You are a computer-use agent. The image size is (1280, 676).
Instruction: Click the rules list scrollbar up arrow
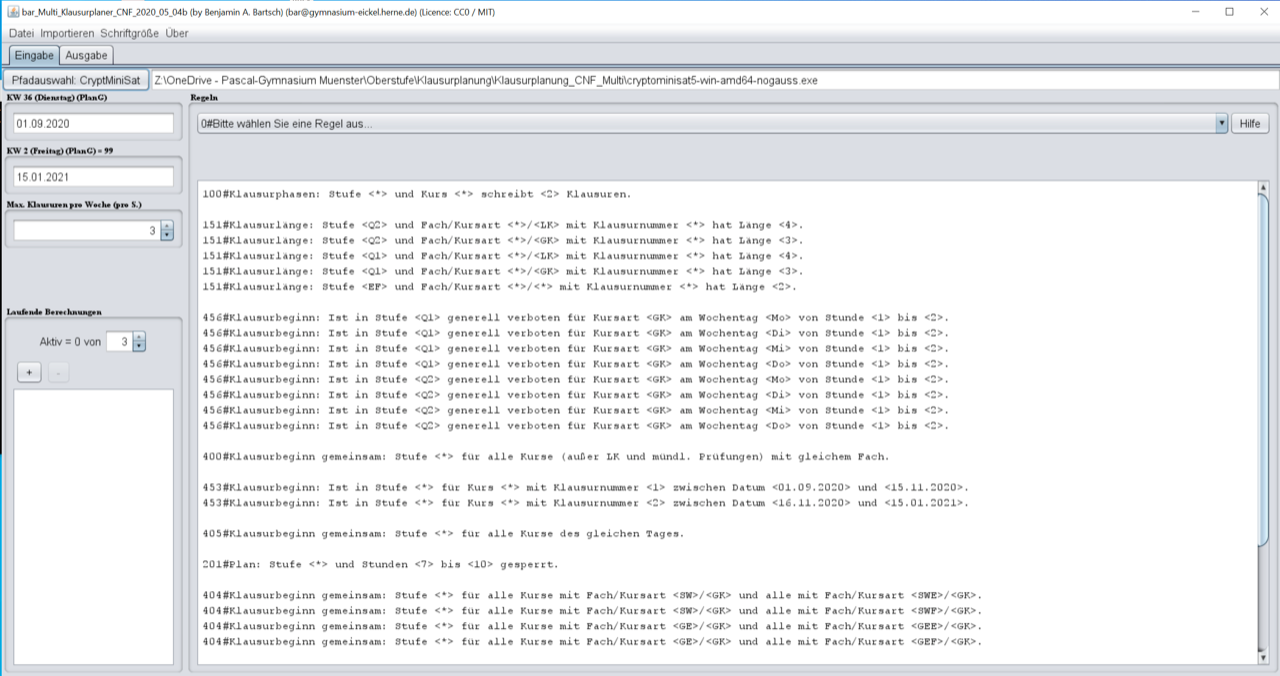(1262, 188)
